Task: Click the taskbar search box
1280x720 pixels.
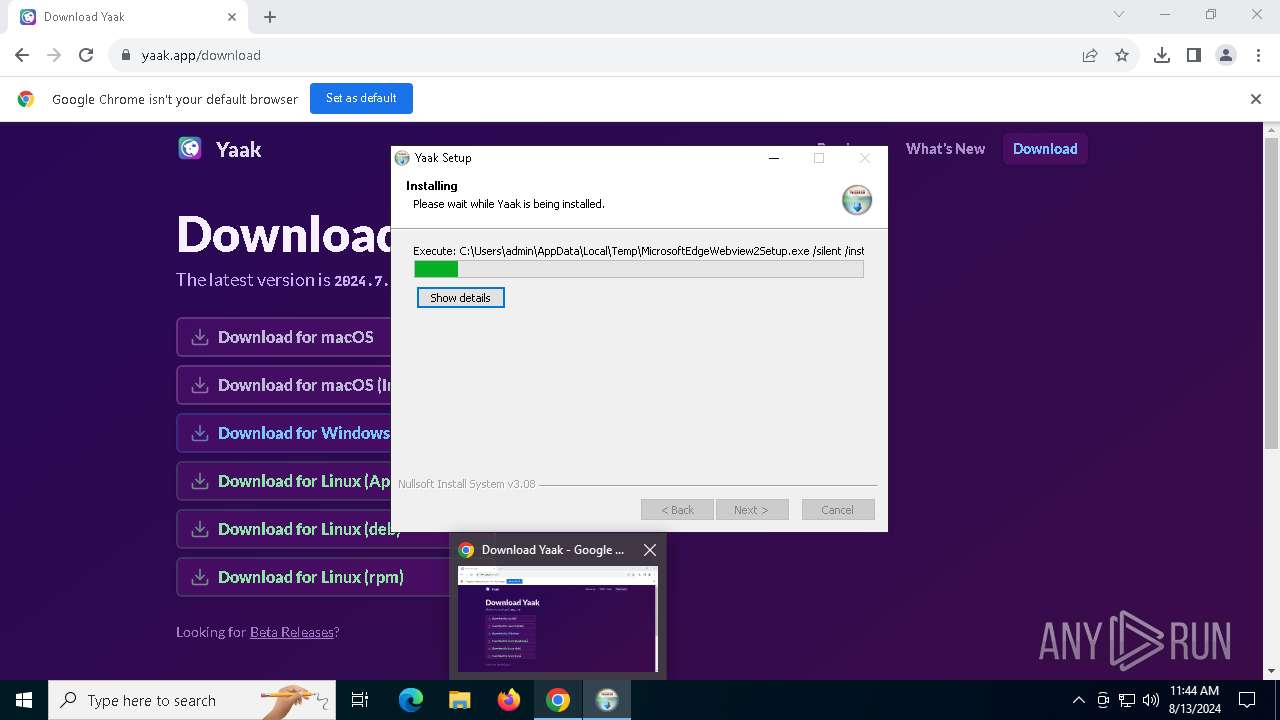Action: 191,700
